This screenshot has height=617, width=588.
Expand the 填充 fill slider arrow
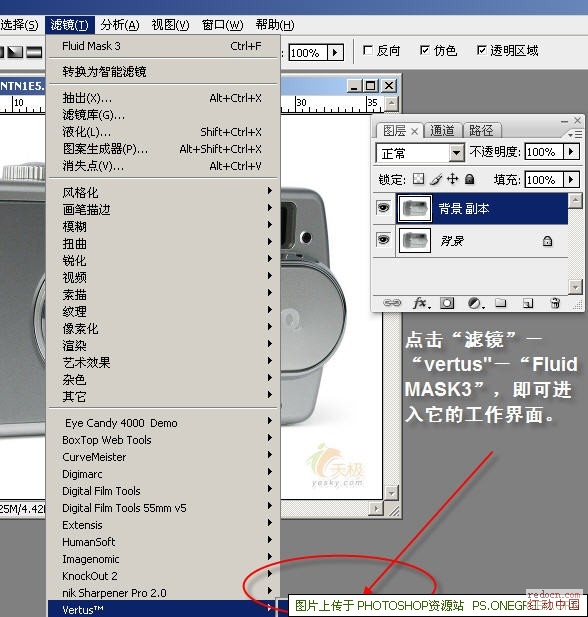tap(571, 180)
